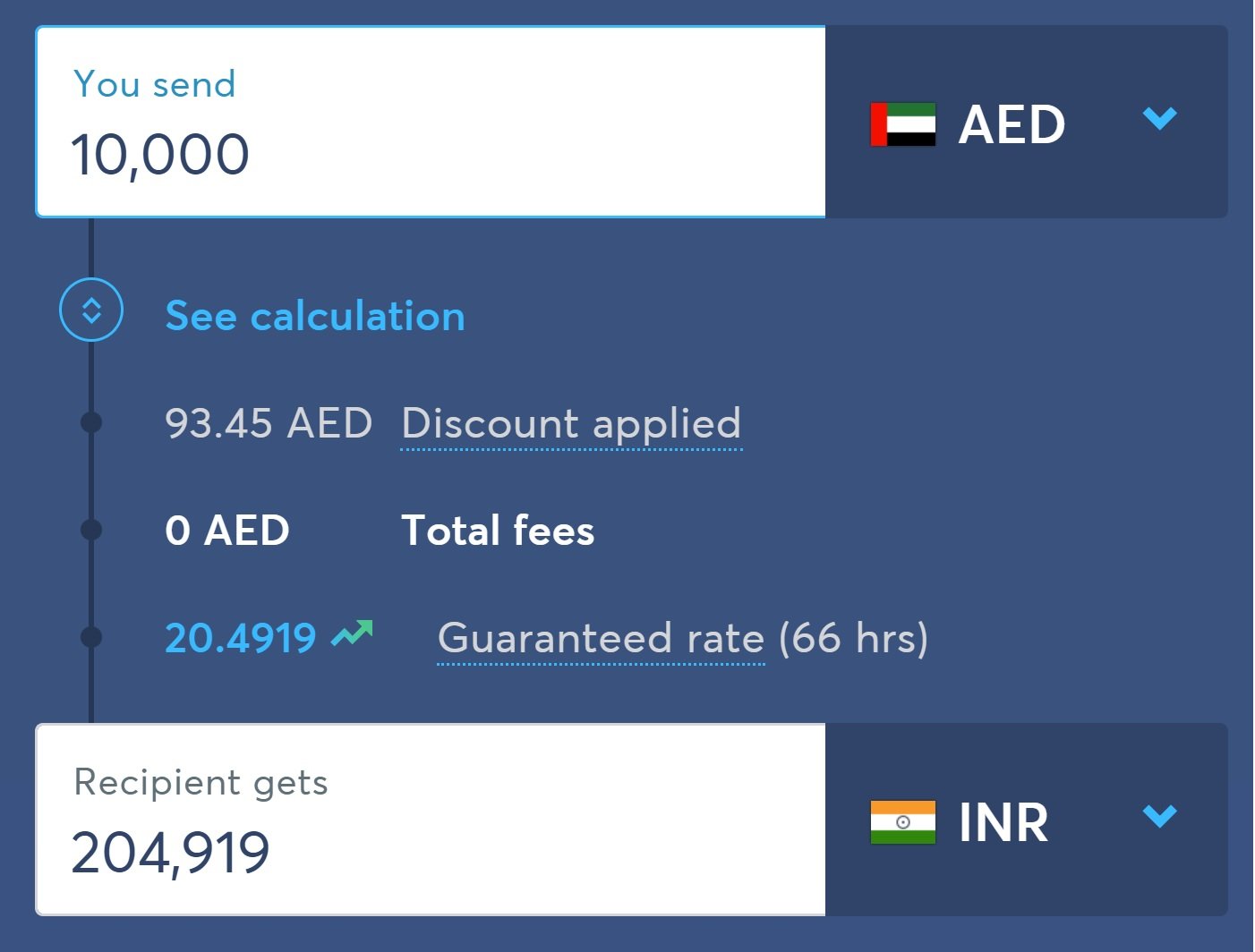Open the Discount applied details link
The image size is (1255, 952).
tap(571, 424)
